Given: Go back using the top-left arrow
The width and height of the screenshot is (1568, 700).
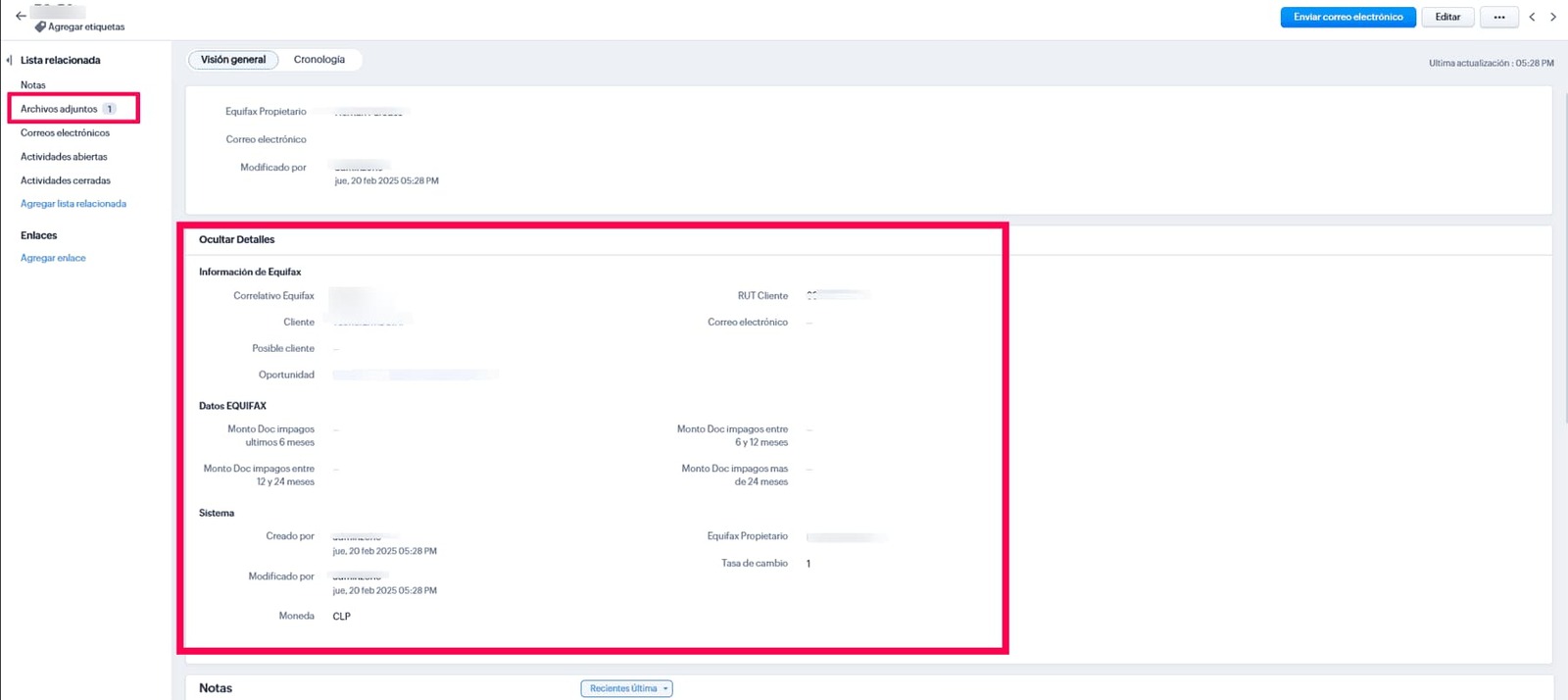Looking at the screenshot, I should click(21, 16).
